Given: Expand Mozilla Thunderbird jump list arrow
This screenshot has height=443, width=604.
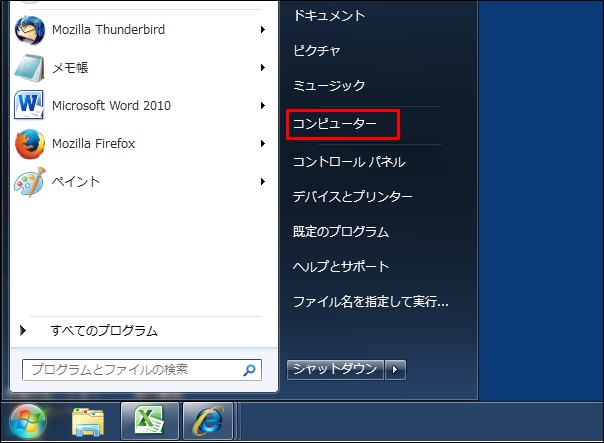Looking at the screenshot, I should [263, 30].
